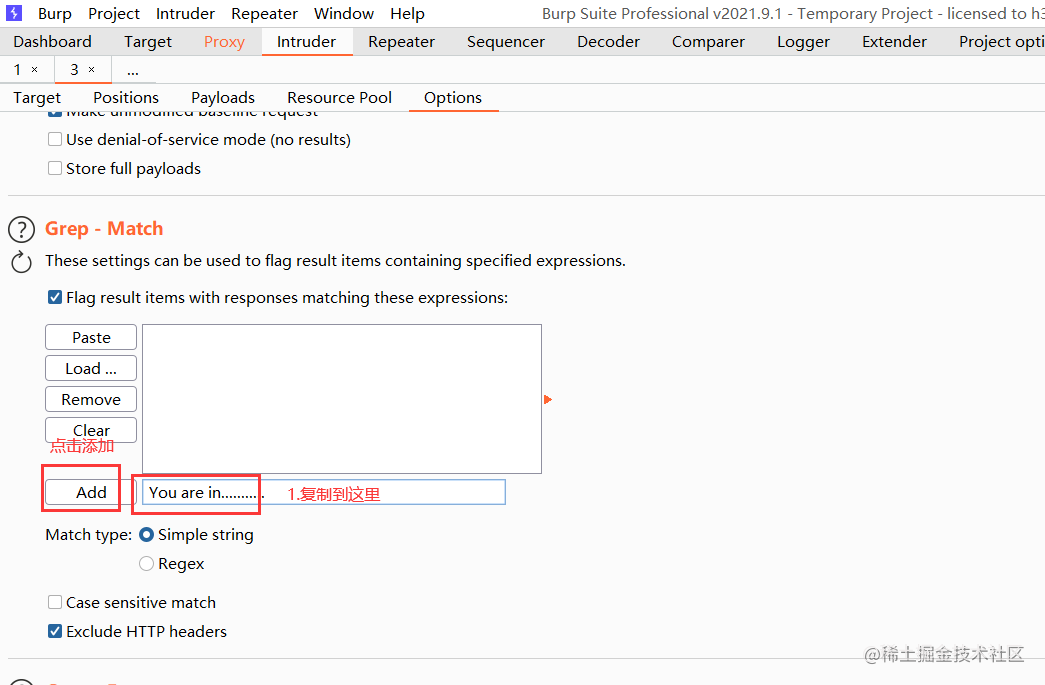Select Intruder attack tab 1
The image size is (1045, 685).
click(x=17, y=69)
